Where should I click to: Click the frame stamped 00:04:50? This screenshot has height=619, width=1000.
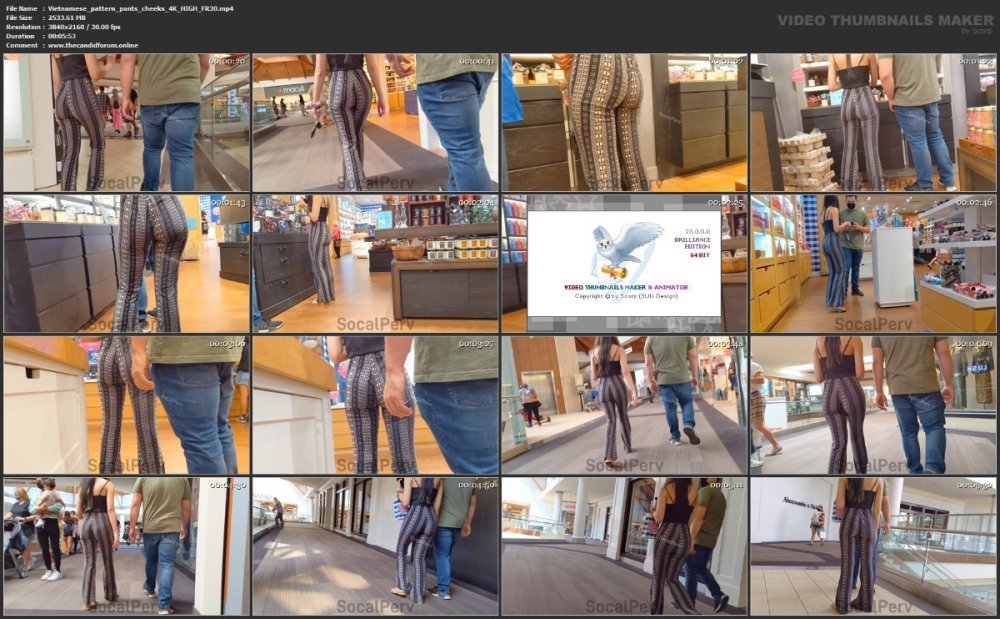(375, 546)
